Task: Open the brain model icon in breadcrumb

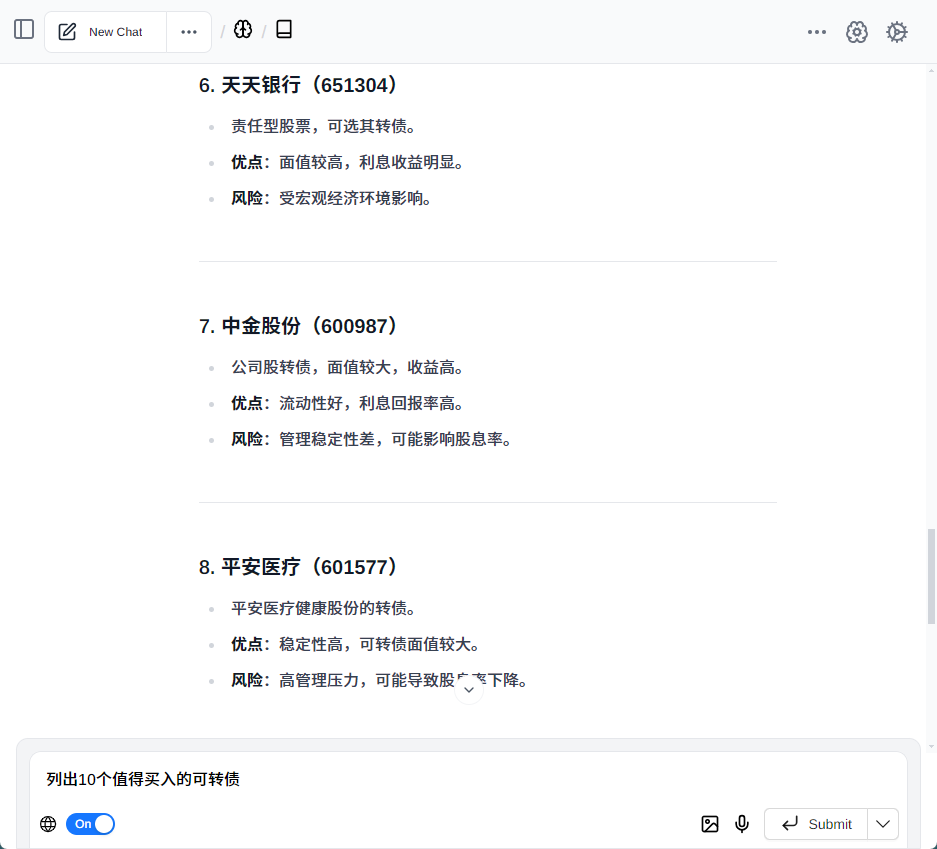Action: (x=243, y=29)
